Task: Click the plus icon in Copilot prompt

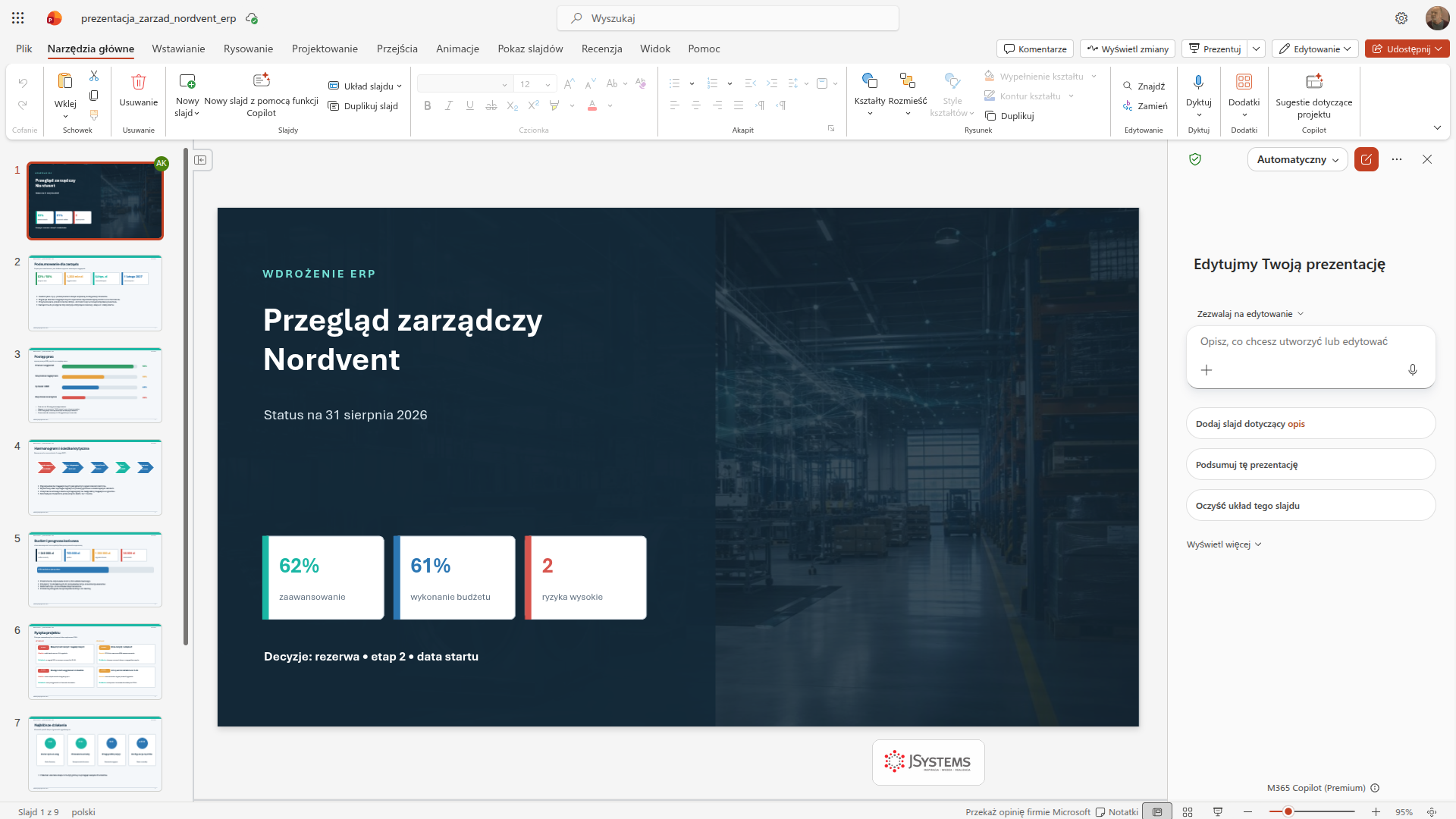Action: (x=1207, y=370)
